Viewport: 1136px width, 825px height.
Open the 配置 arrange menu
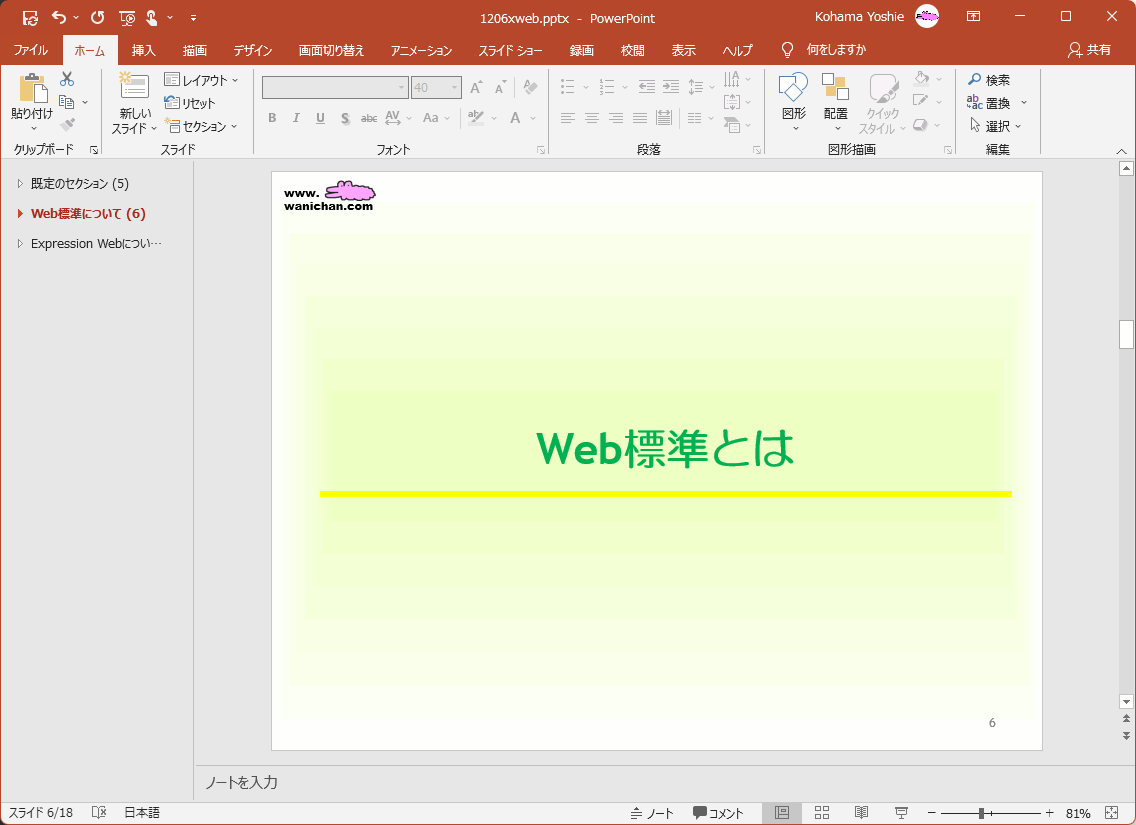tap(835, 102)
